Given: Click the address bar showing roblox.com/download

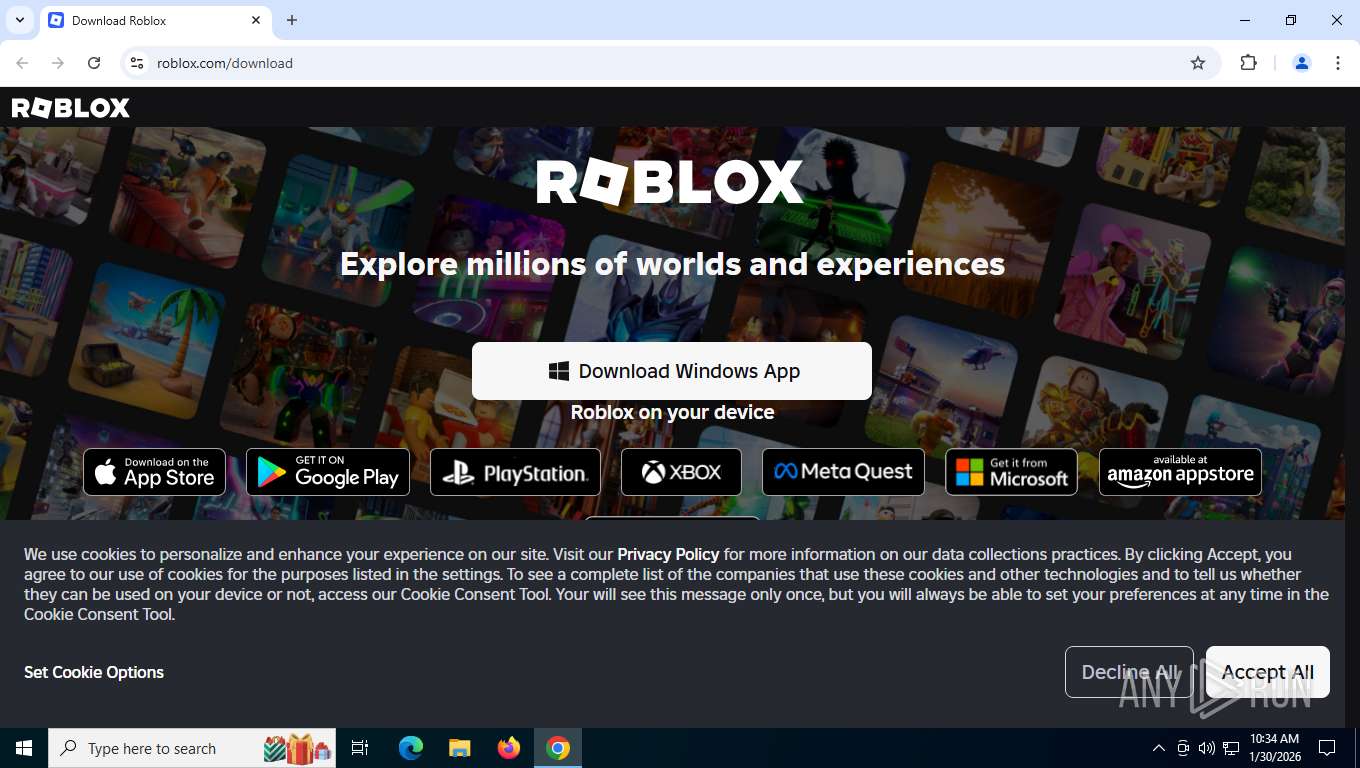Looking at the screenshot, I should point(670,63).
